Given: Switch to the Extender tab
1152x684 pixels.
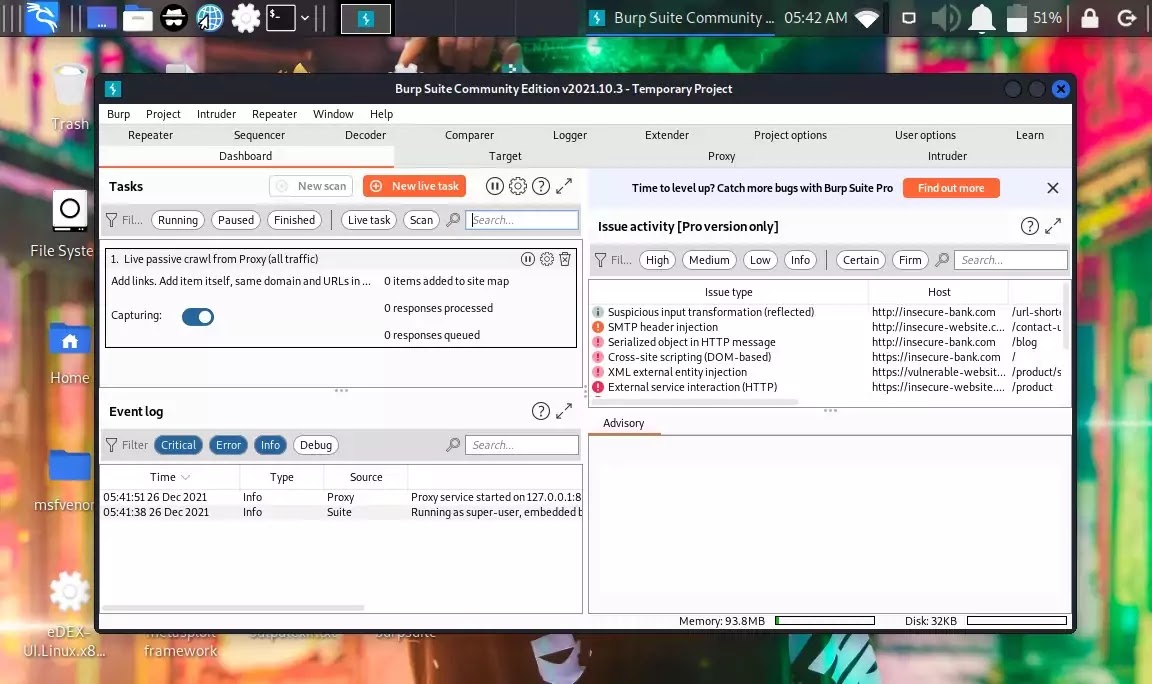Looking at the screenshot, I should pyautogui.click(x=666, y=135).
